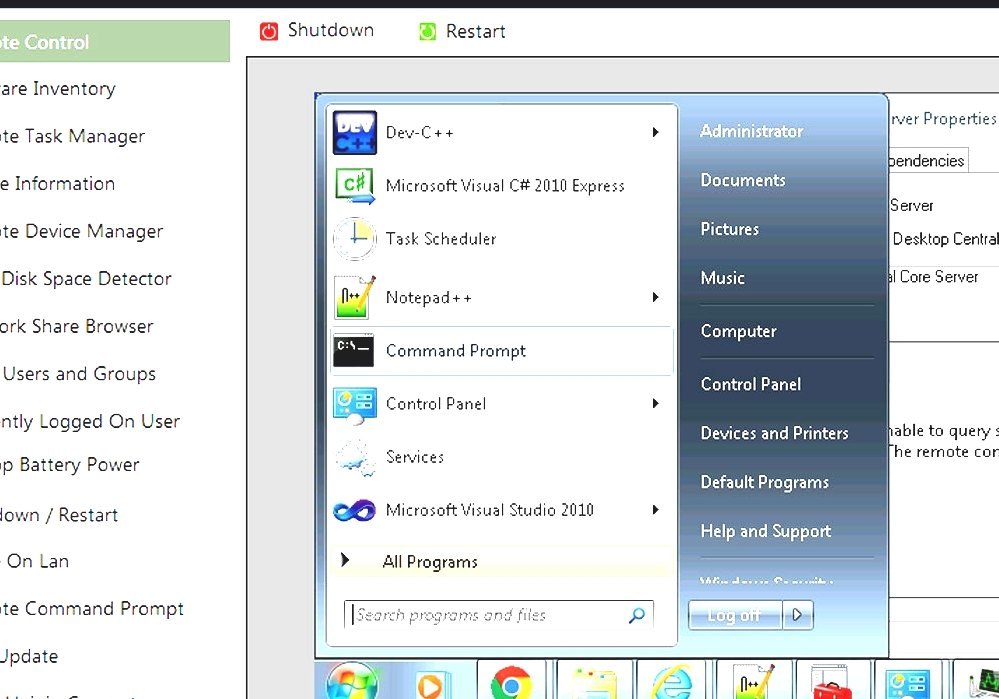Open Dev-C++ from the Start menu
The image size is (999, 699).
click(419, 131)
